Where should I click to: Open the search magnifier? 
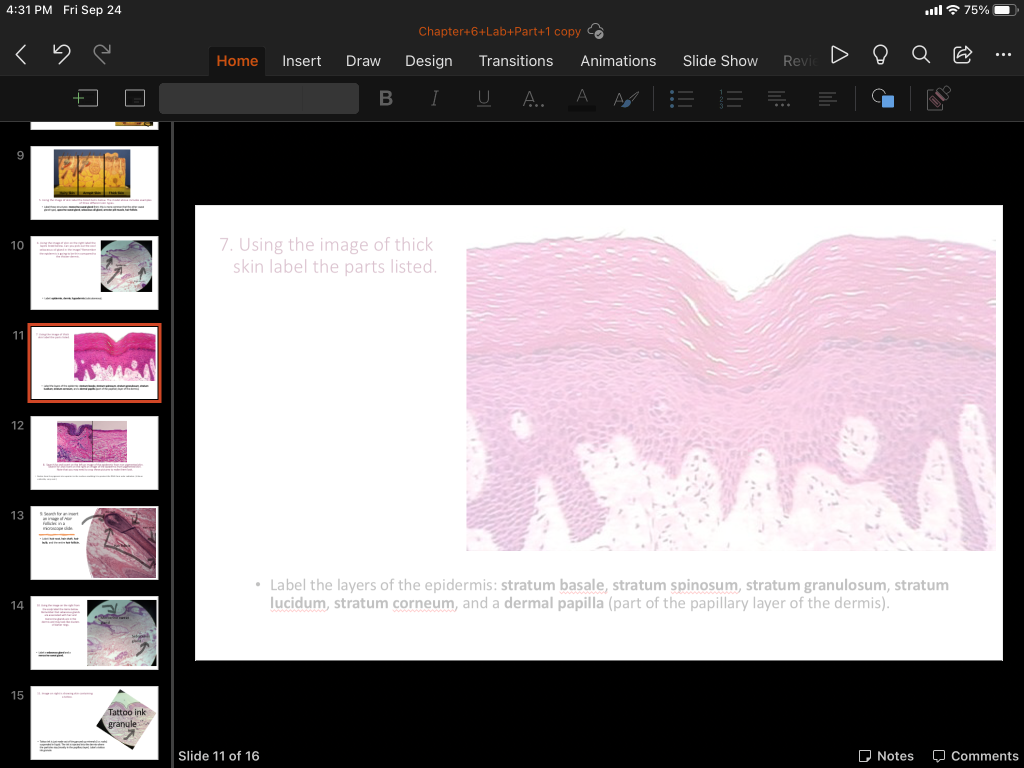pyautogui.click(x=921, y=55)
